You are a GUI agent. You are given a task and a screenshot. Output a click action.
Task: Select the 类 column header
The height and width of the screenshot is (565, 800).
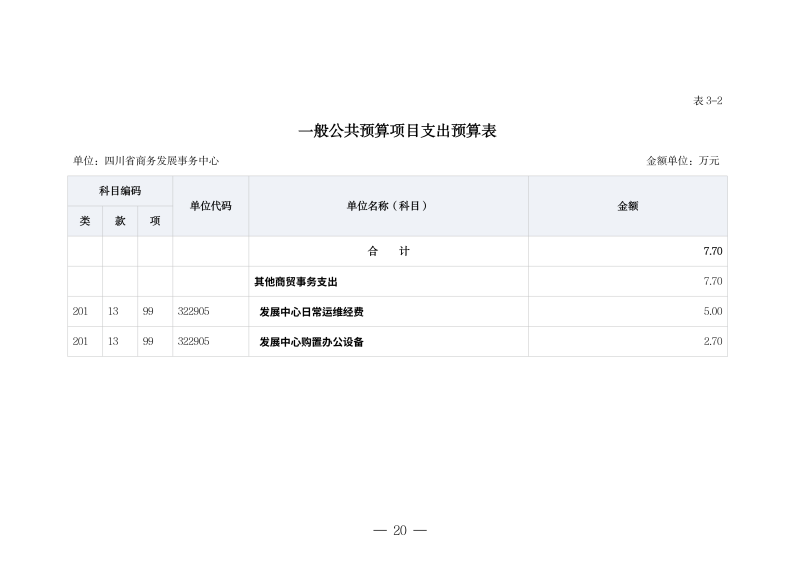click(85, 221)
